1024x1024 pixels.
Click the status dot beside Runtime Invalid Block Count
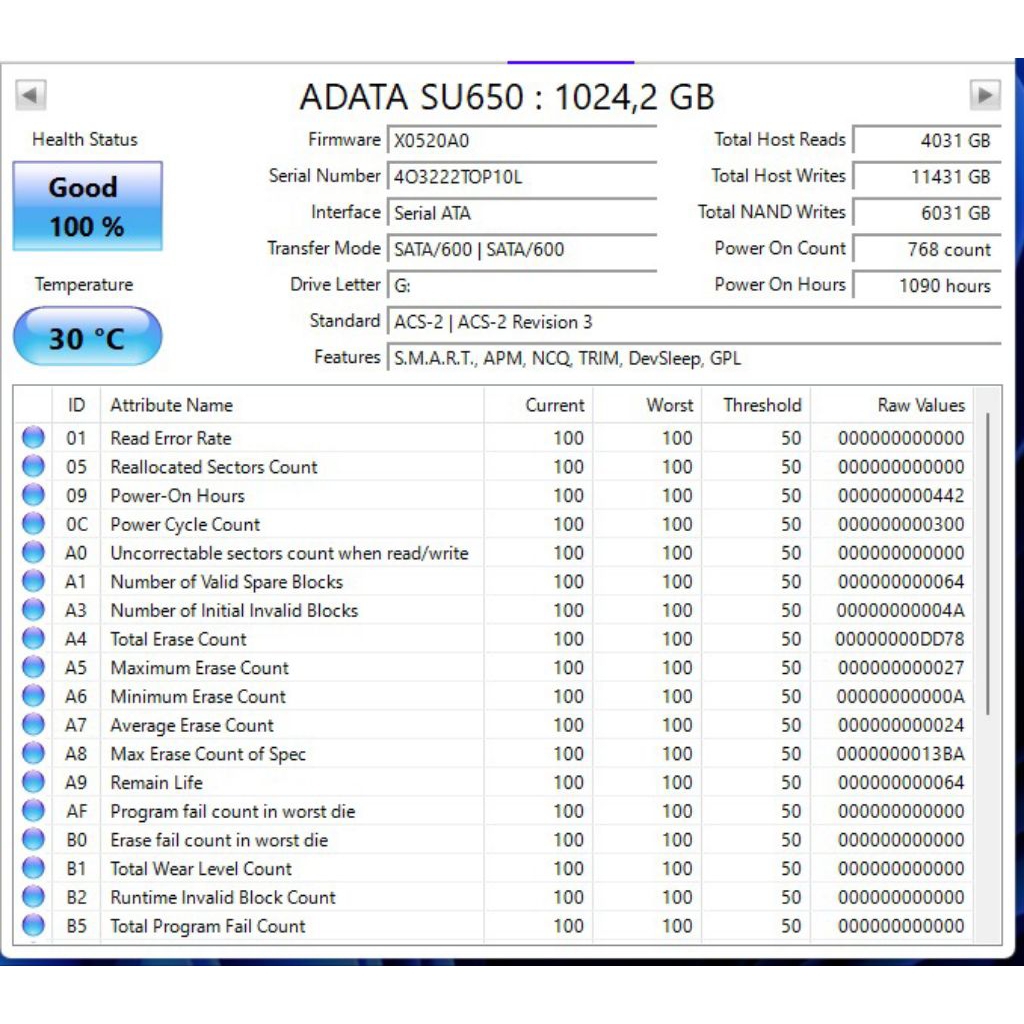pyautogui.click(x=33, y=898)
